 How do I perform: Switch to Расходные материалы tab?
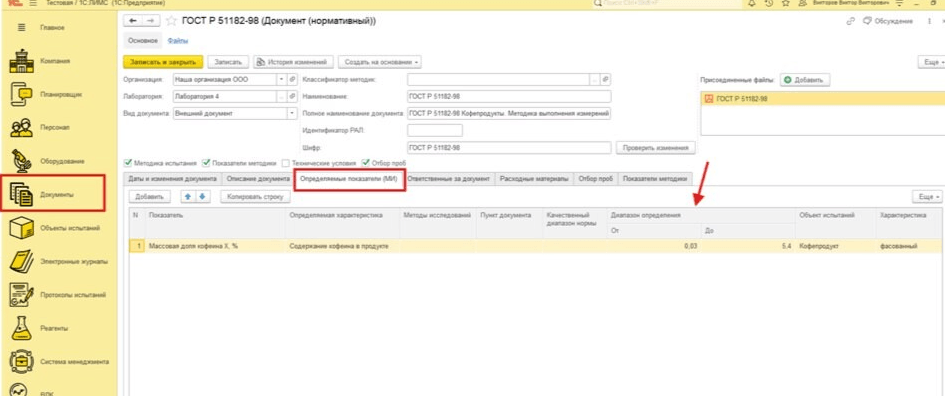tap(534, 179)
